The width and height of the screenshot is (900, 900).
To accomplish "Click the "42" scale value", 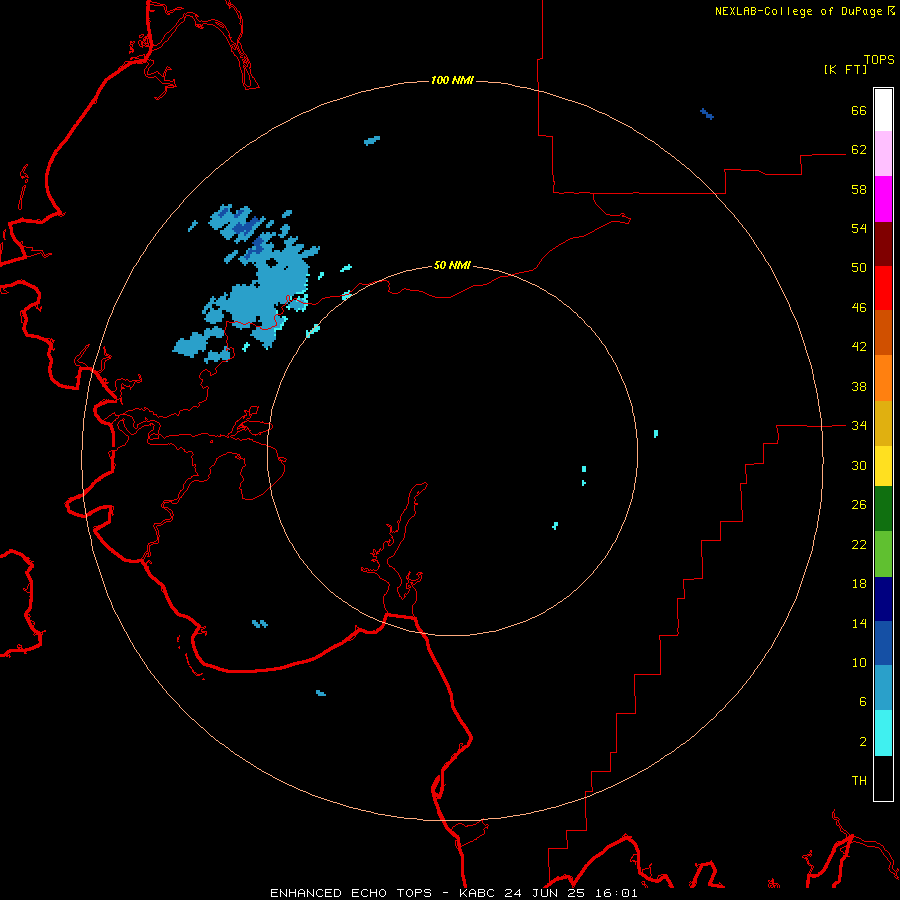I will tap(859, 347).
